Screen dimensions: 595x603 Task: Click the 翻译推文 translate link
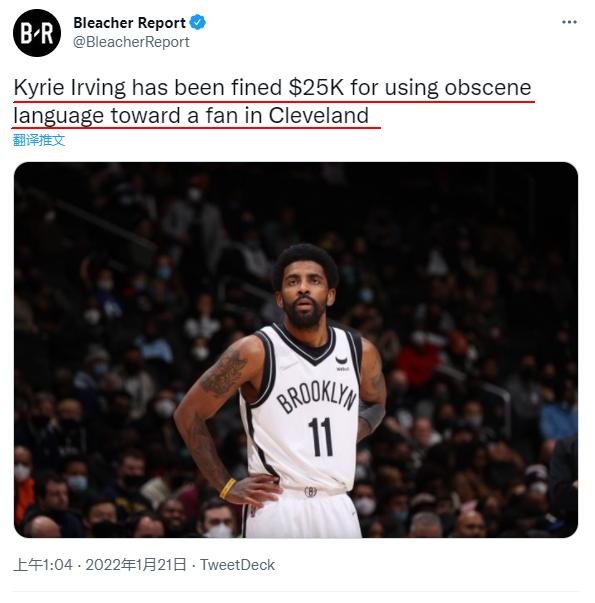tap(39, 140)
